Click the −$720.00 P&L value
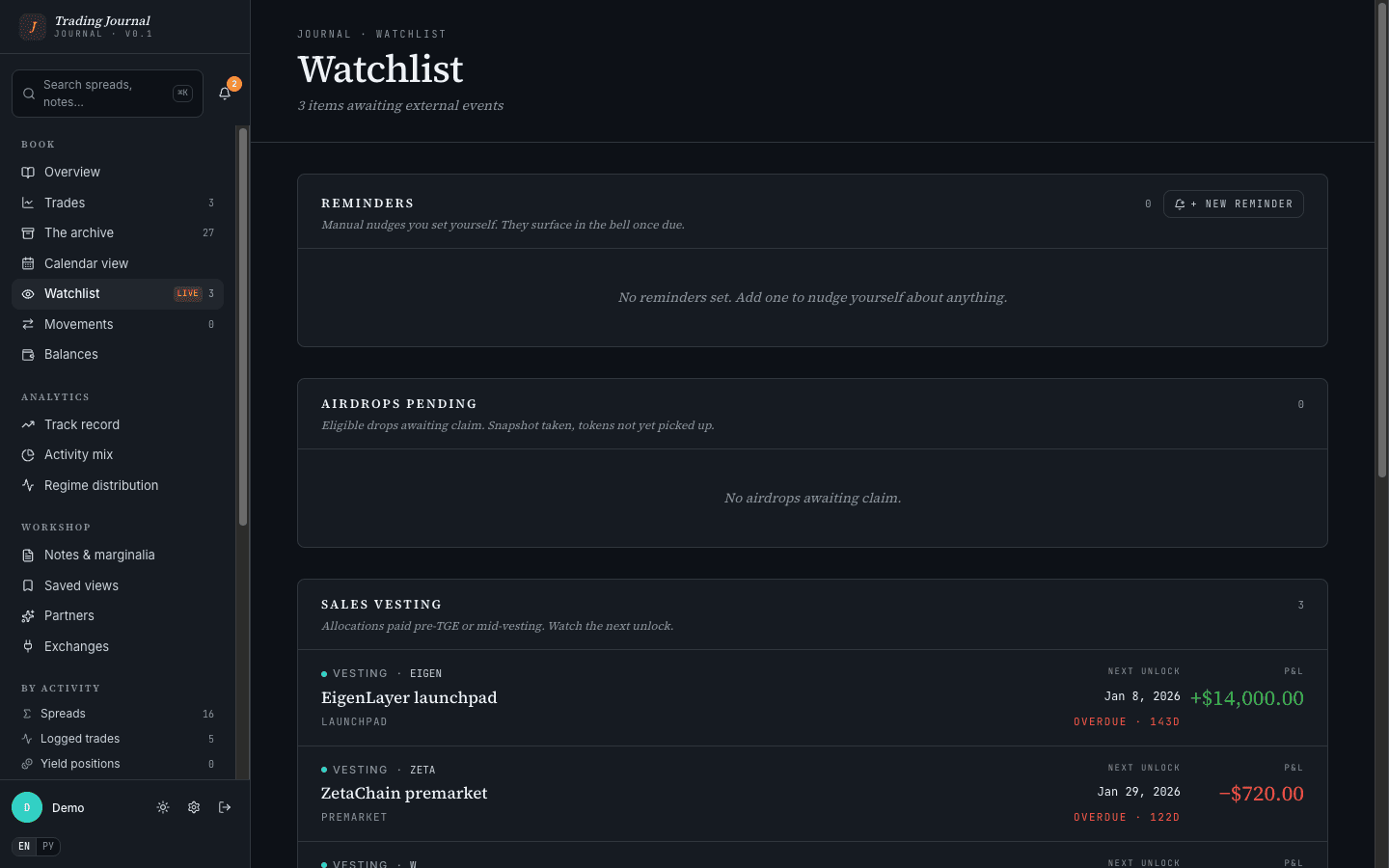The image size is (1389, 868). [1262, 794]
